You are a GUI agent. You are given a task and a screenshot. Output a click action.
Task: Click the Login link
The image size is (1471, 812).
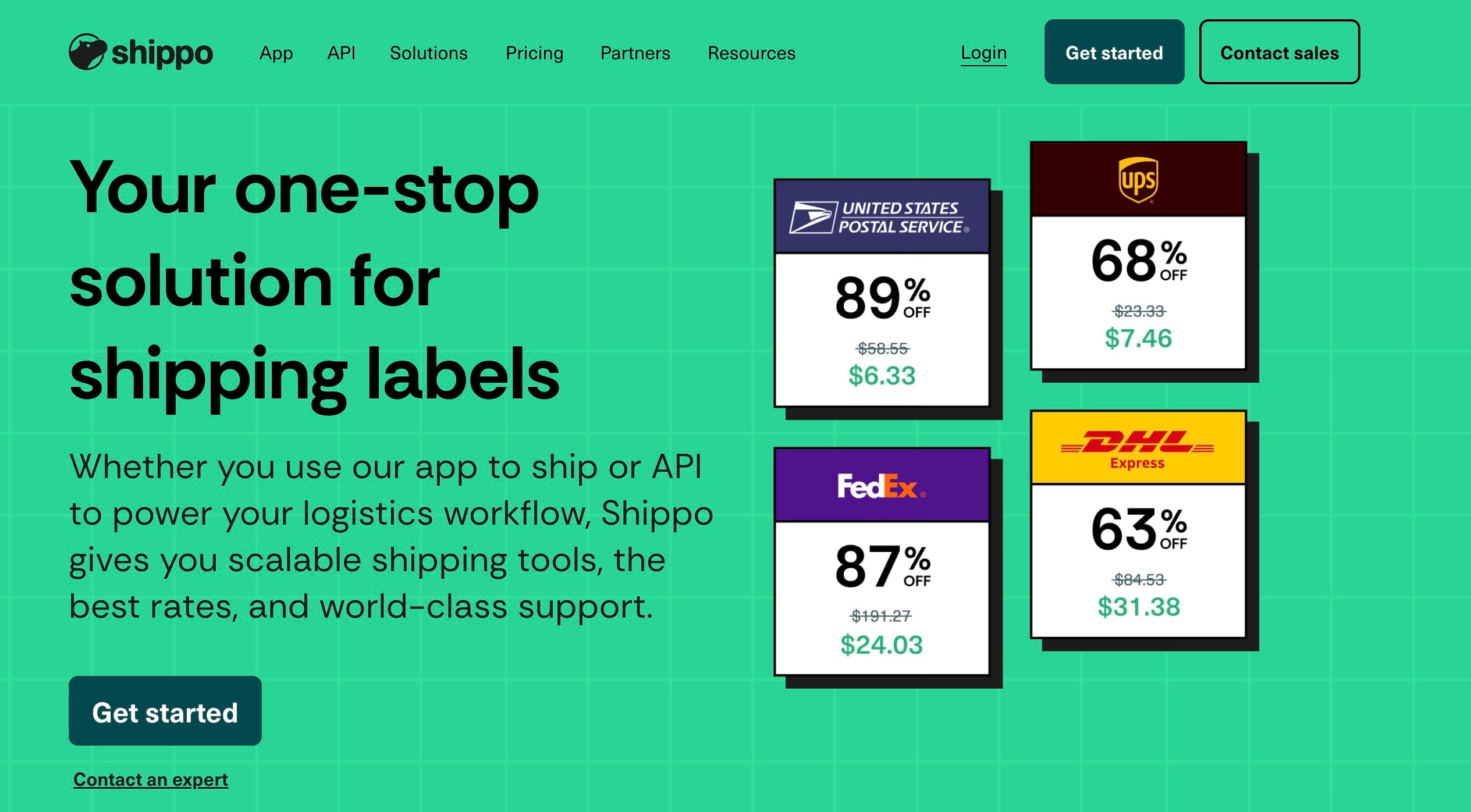pyautogui.click(x=983, y=53)
